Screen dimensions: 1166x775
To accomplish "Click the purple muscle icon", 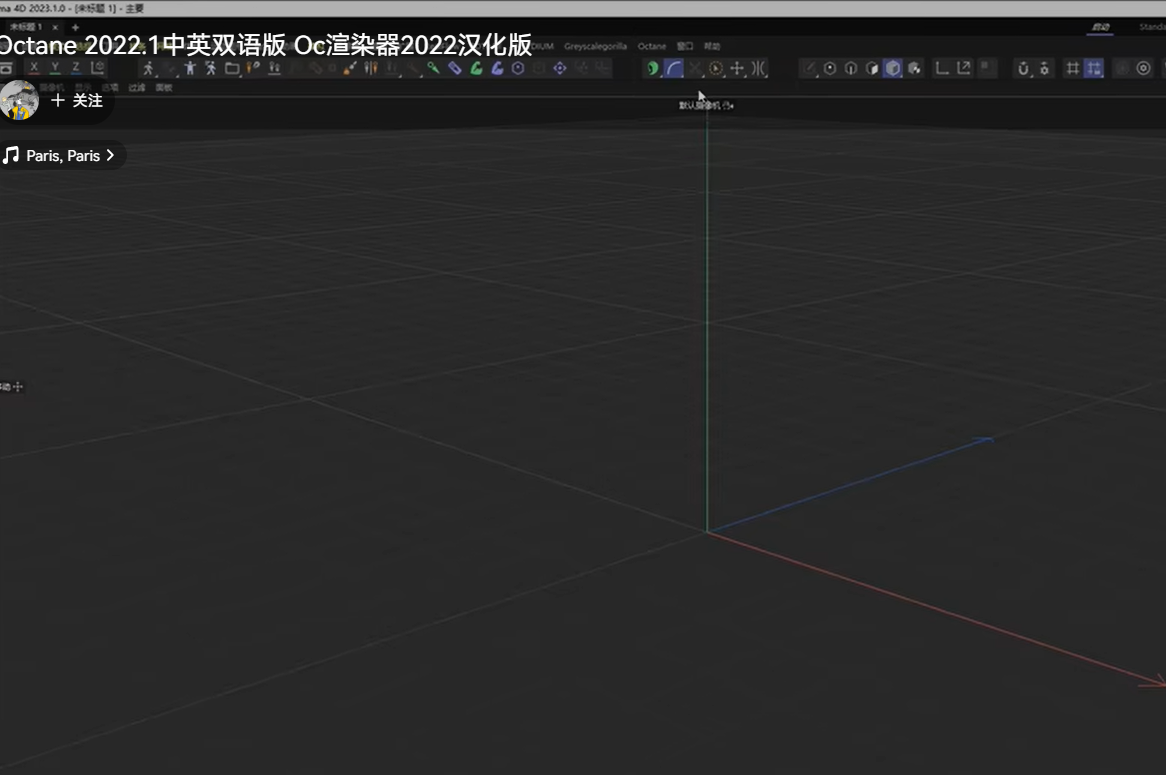I will (497, 68).
